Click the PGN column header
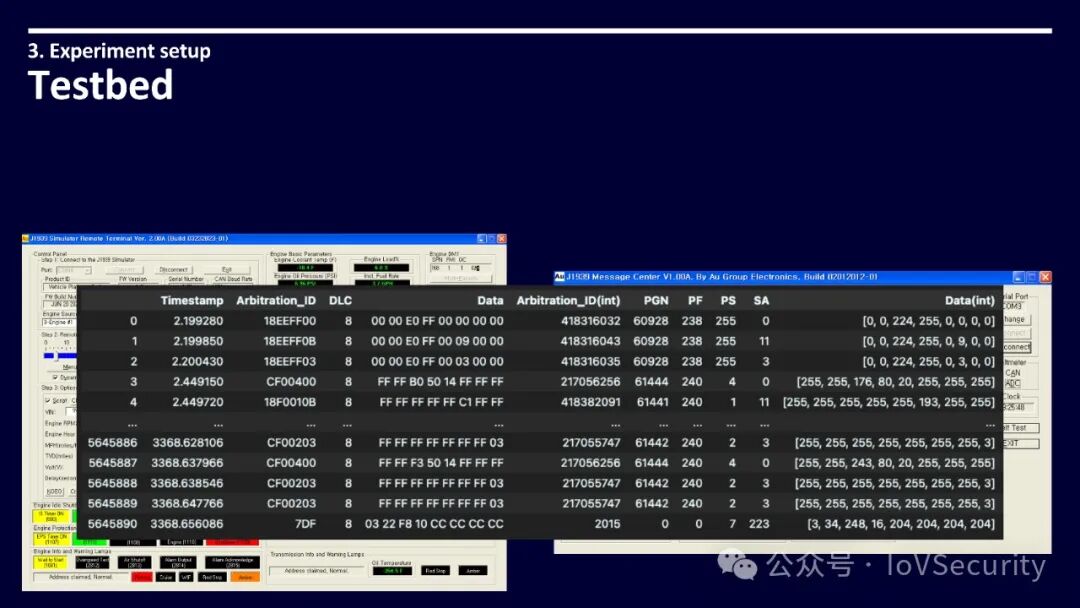This screenshot has width=1080, height=608. pyautogui.click(x=656, y=300)
